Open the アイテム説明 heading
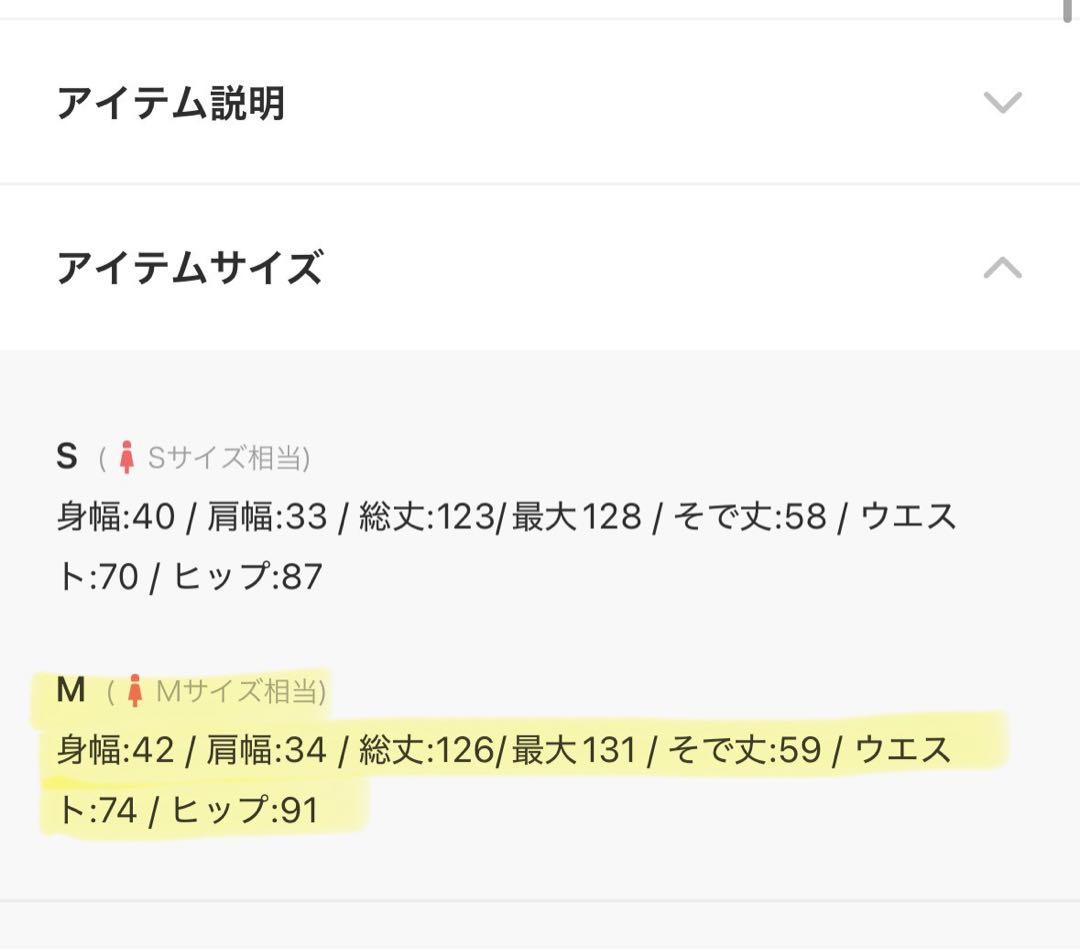1080x950 pixels. [170, 103]
